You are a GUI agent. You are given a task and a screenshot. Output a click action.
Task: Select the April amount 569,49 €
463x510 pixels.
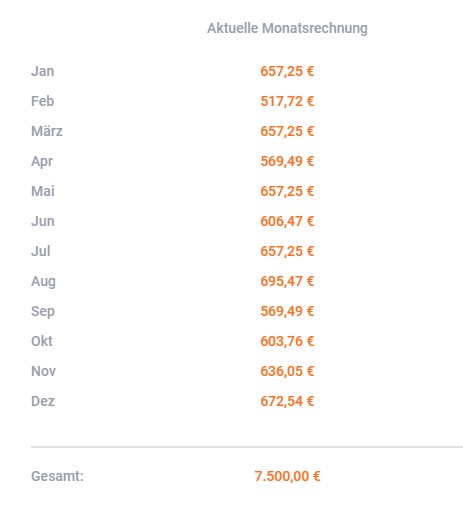287,161
